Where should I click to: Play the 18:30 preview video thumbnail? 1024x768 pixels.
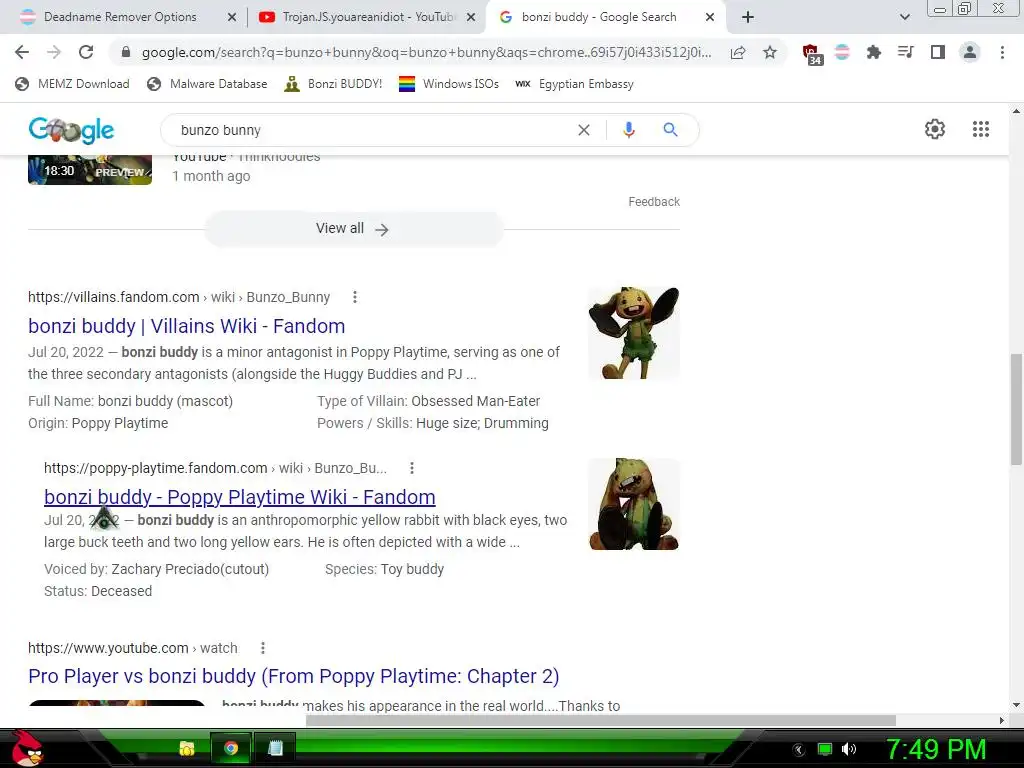90,170
